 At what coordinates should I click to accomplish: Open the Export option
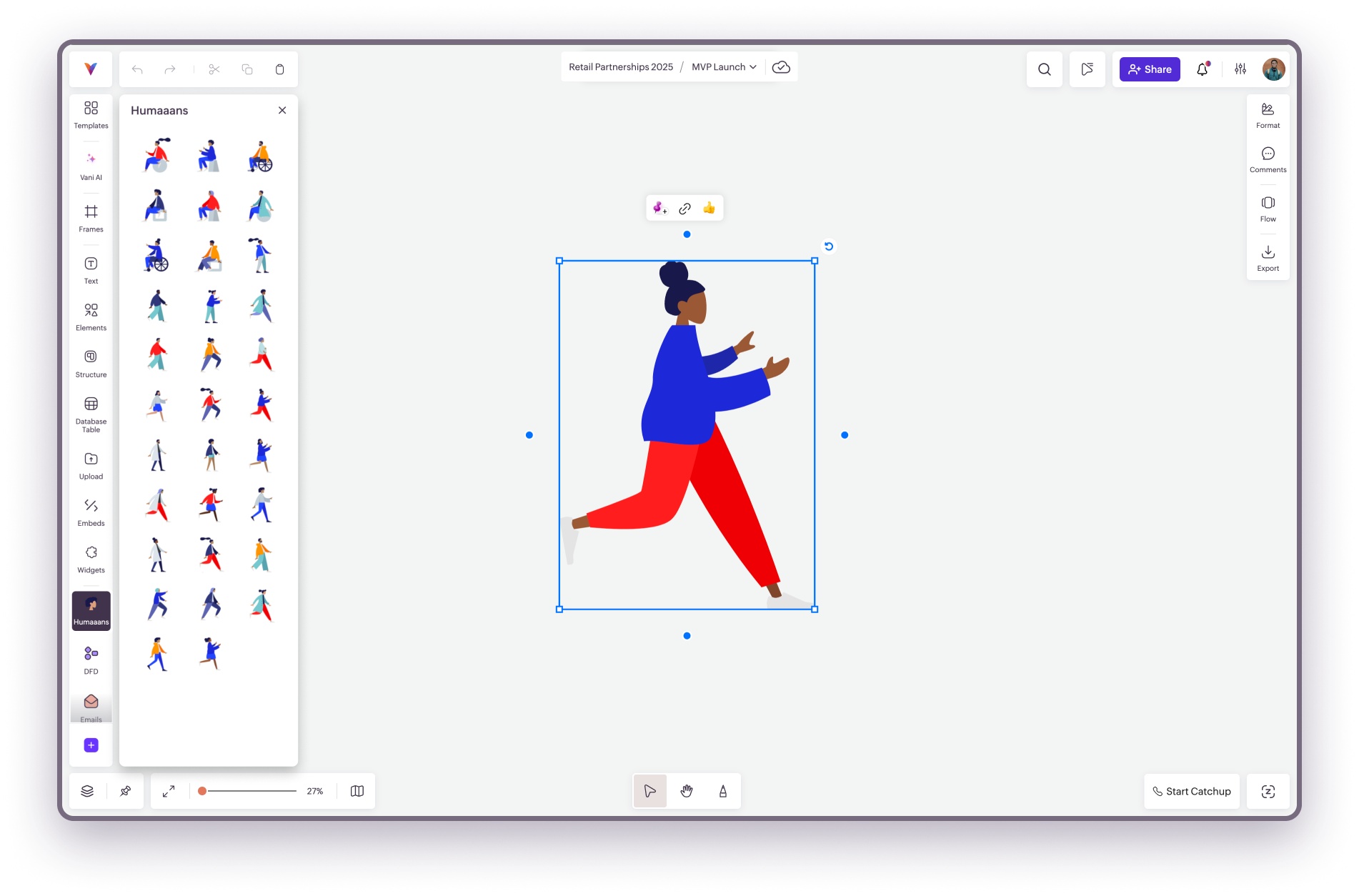(x=1268, y=258)
